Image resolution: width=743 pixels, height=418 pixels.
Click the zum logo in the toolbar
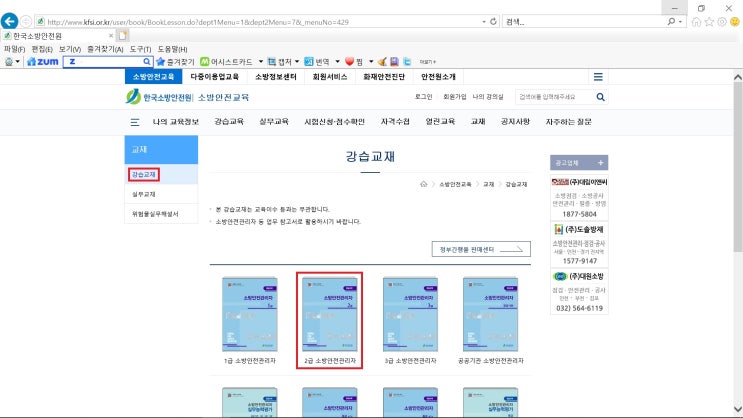tap(43, 62)
